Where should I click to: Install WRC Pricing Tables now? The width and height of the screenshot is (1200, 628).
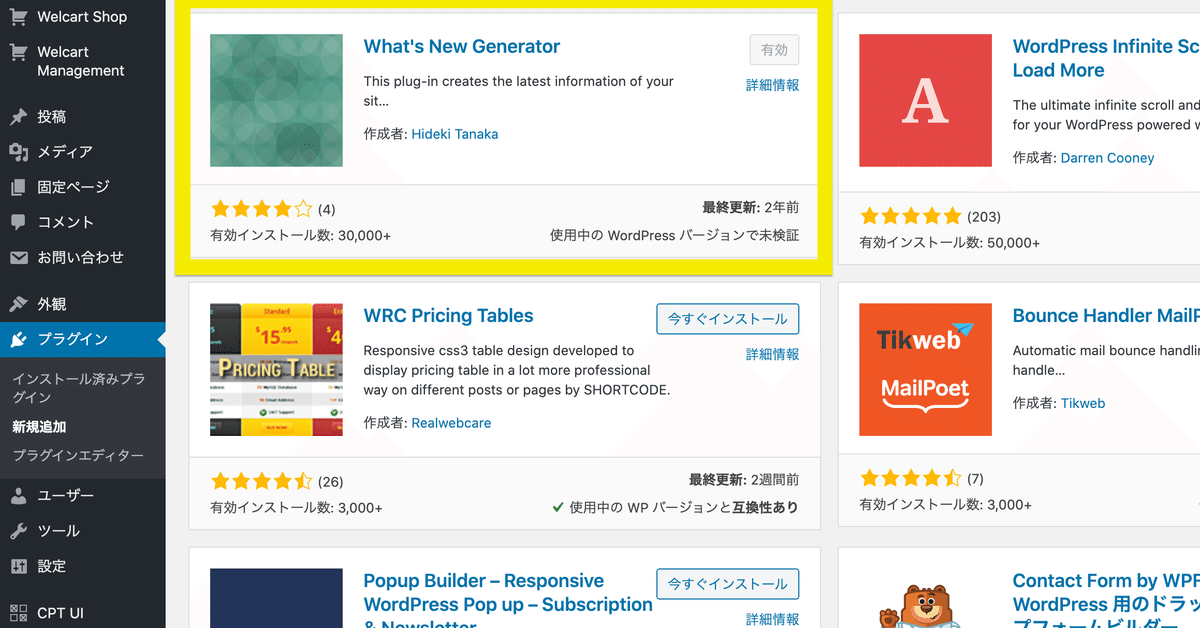pos(727,319)
